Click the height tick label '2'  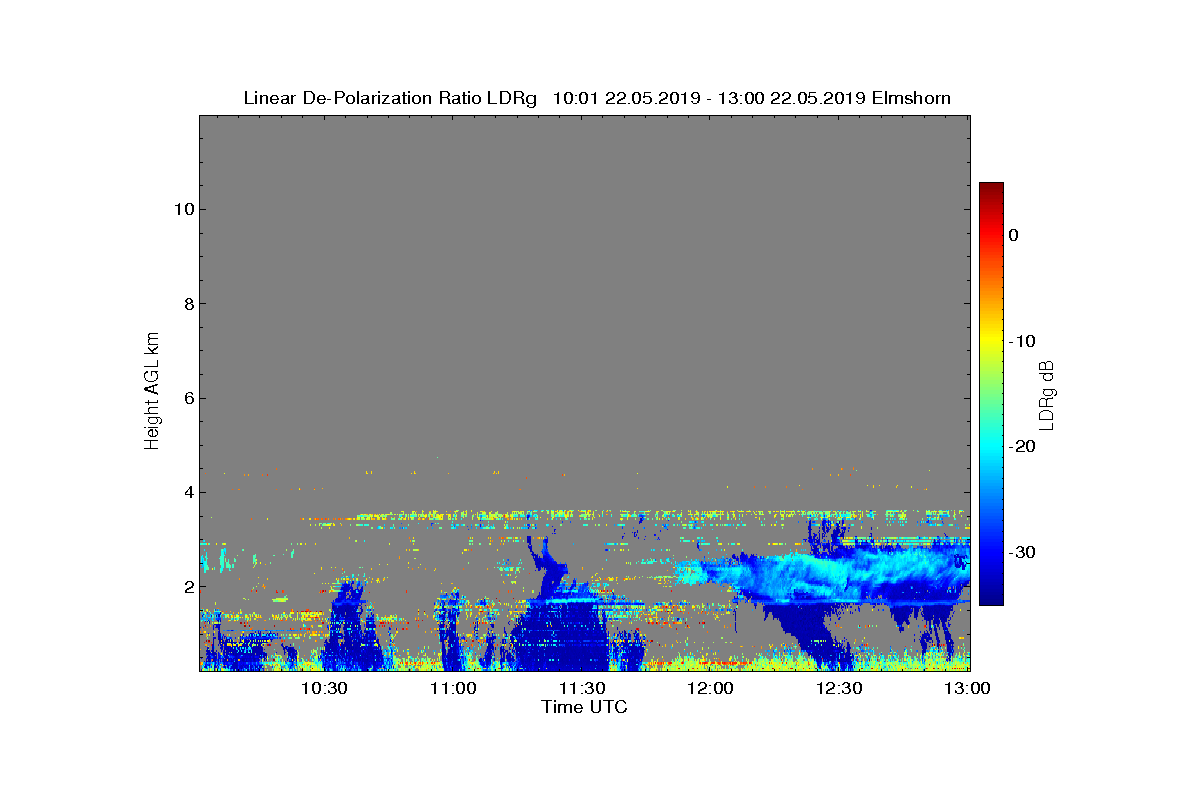click(x=187, y=587)
